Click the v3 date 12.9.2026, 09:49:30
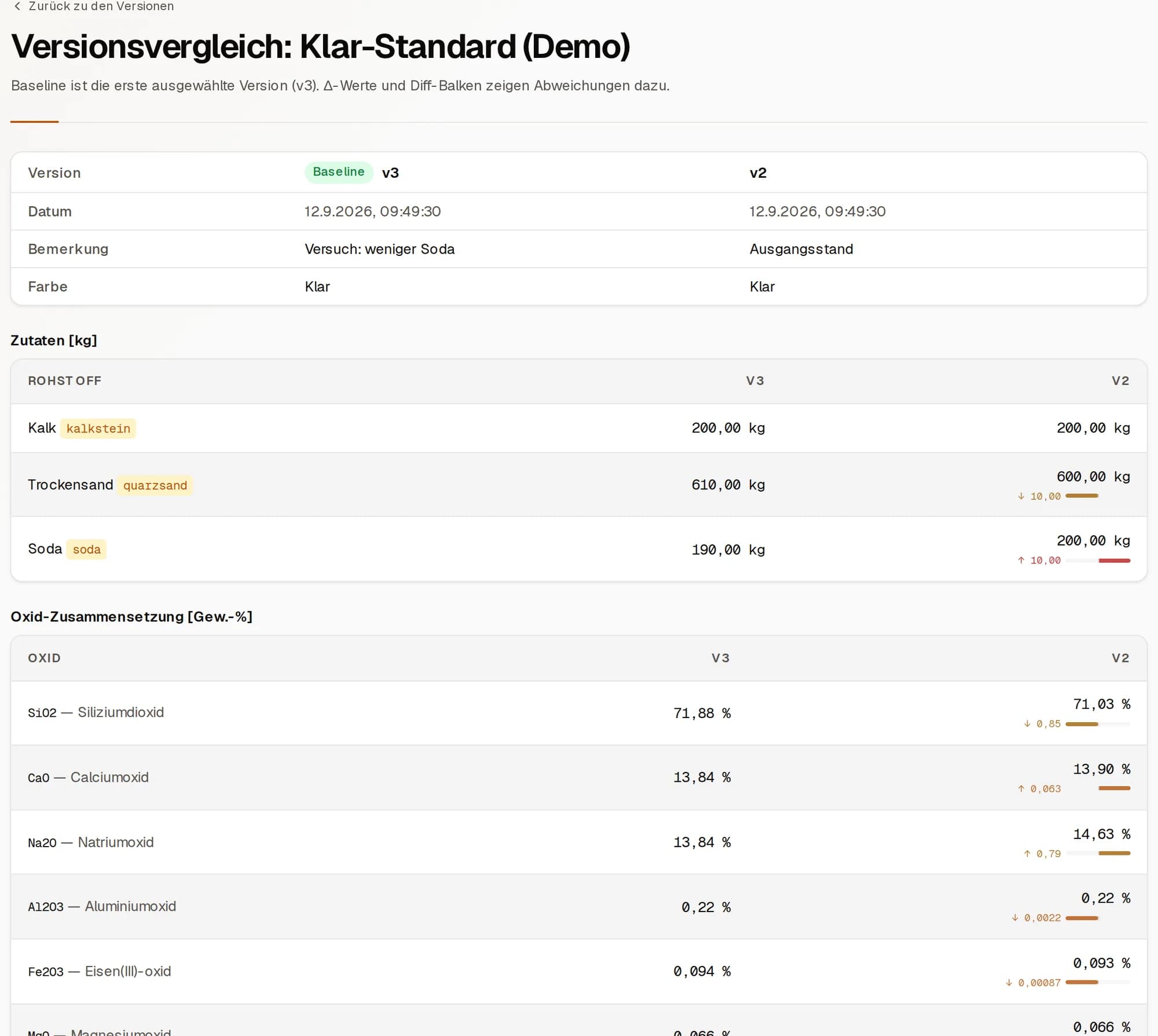This screenshot has width=1158, height=1036. click(373, 211)
